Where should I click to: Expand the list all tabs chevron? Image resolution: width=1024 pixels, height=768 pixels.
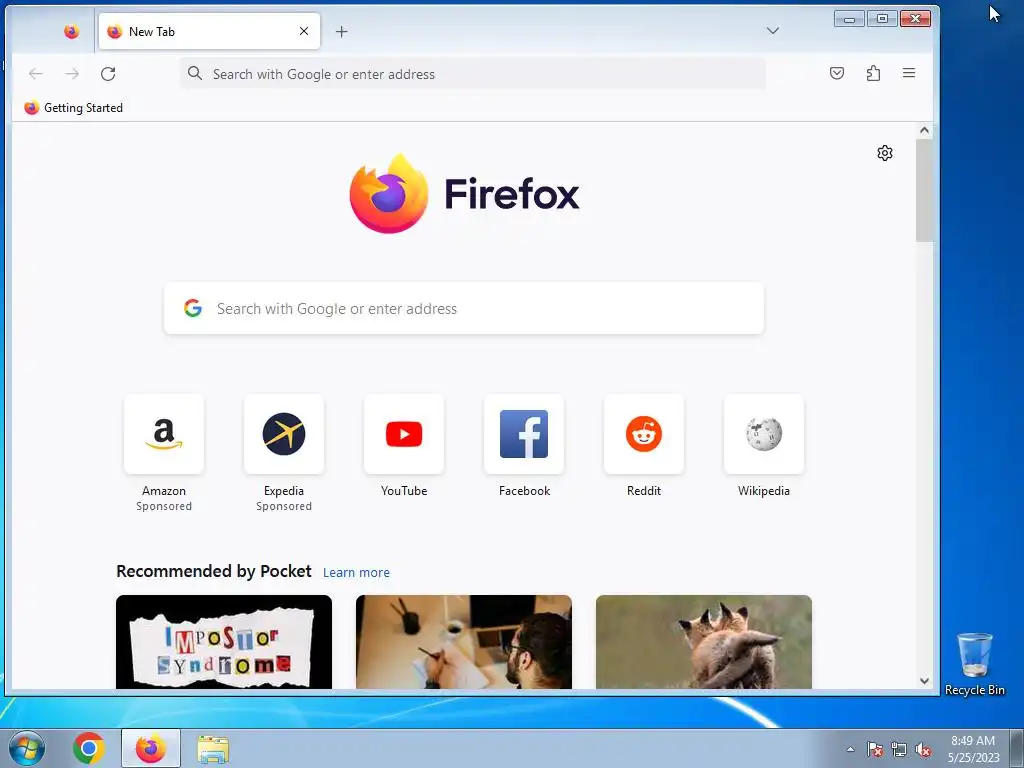click(x=773, y=31)
